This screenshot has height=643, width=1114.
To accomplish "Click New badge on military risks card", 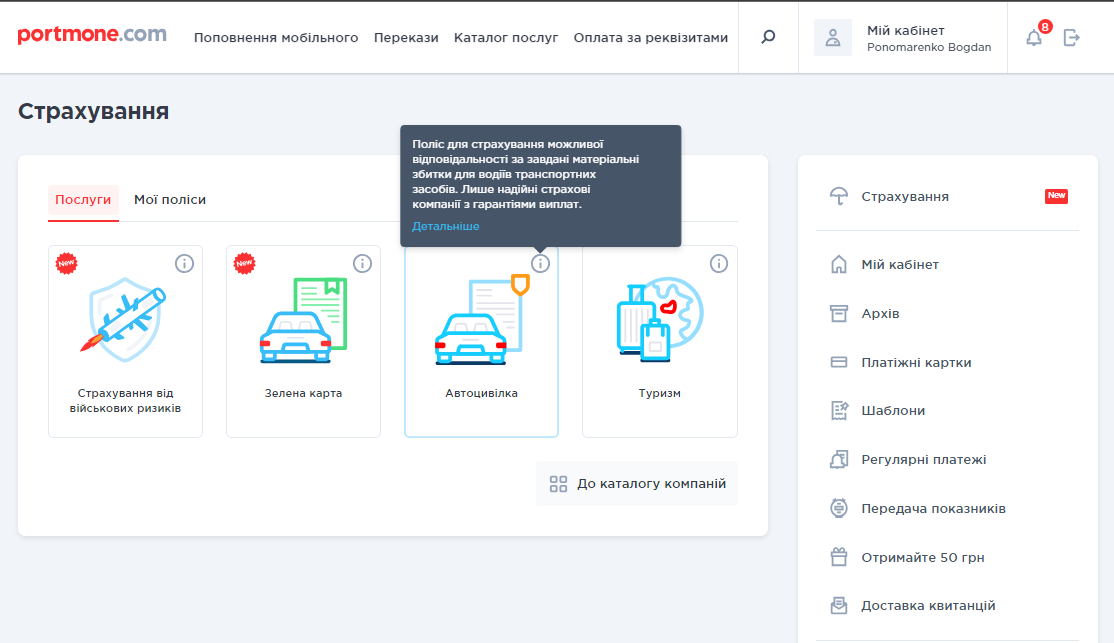I will (66, 264).
